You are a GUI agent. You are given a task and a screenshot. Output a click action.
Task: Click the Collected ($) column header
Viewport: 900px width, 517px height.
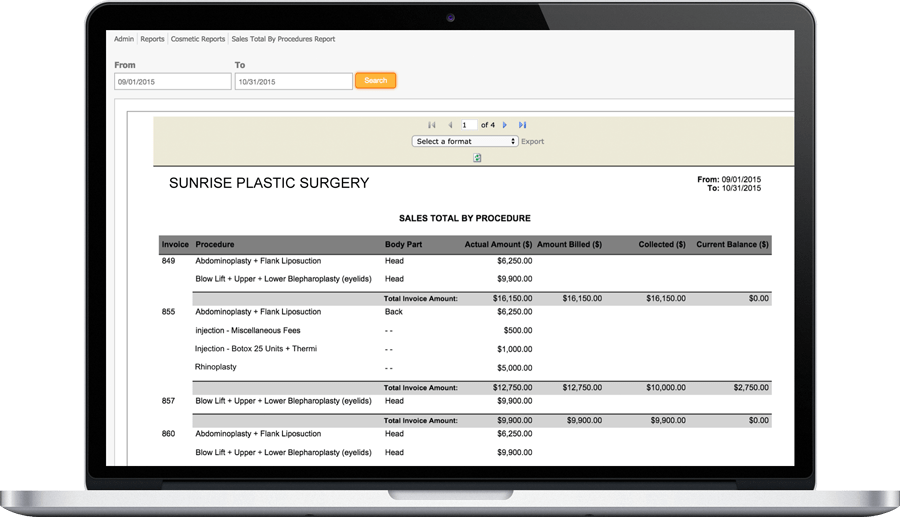pos(662,244)
